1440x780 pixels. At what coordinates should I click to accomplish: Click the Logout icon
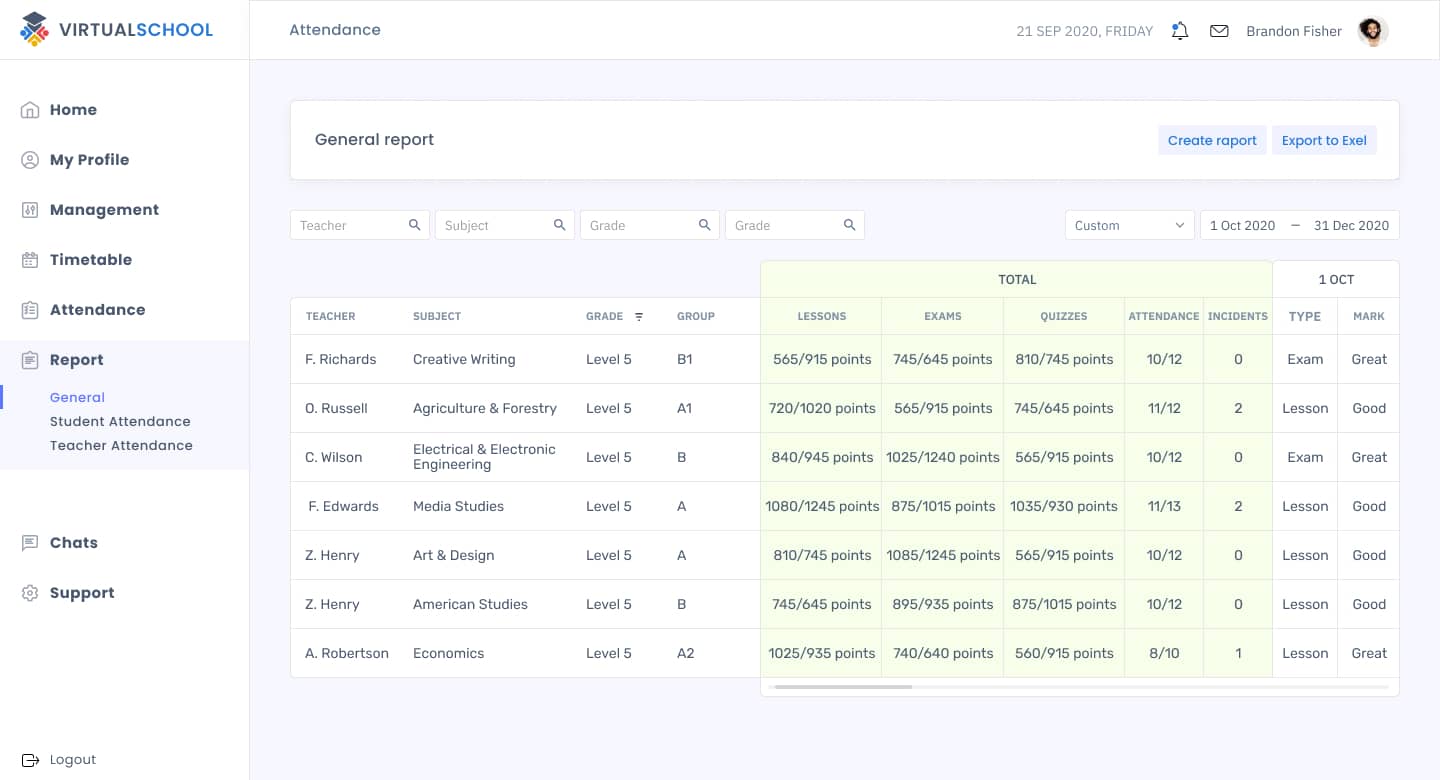[30, 760]
